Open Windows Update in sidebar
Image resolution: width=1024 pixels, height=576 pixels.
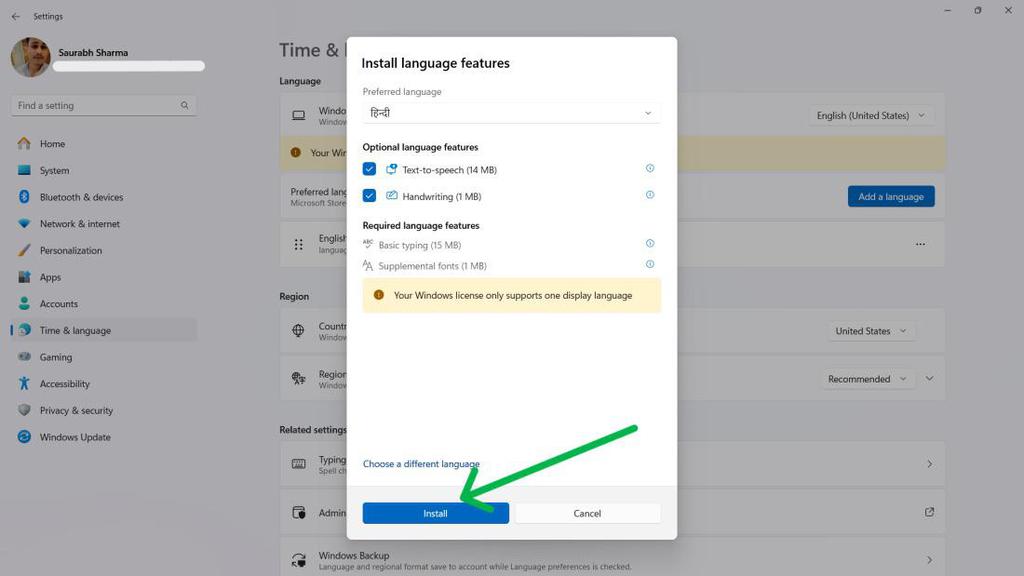coord(103,437)
